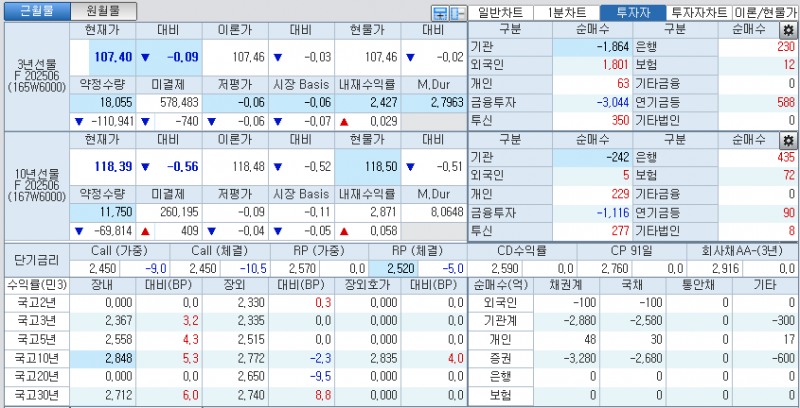Screen dimensions: 800x408
Task: Click the 10년선물 F 202506 contract label
Action: 37,186
